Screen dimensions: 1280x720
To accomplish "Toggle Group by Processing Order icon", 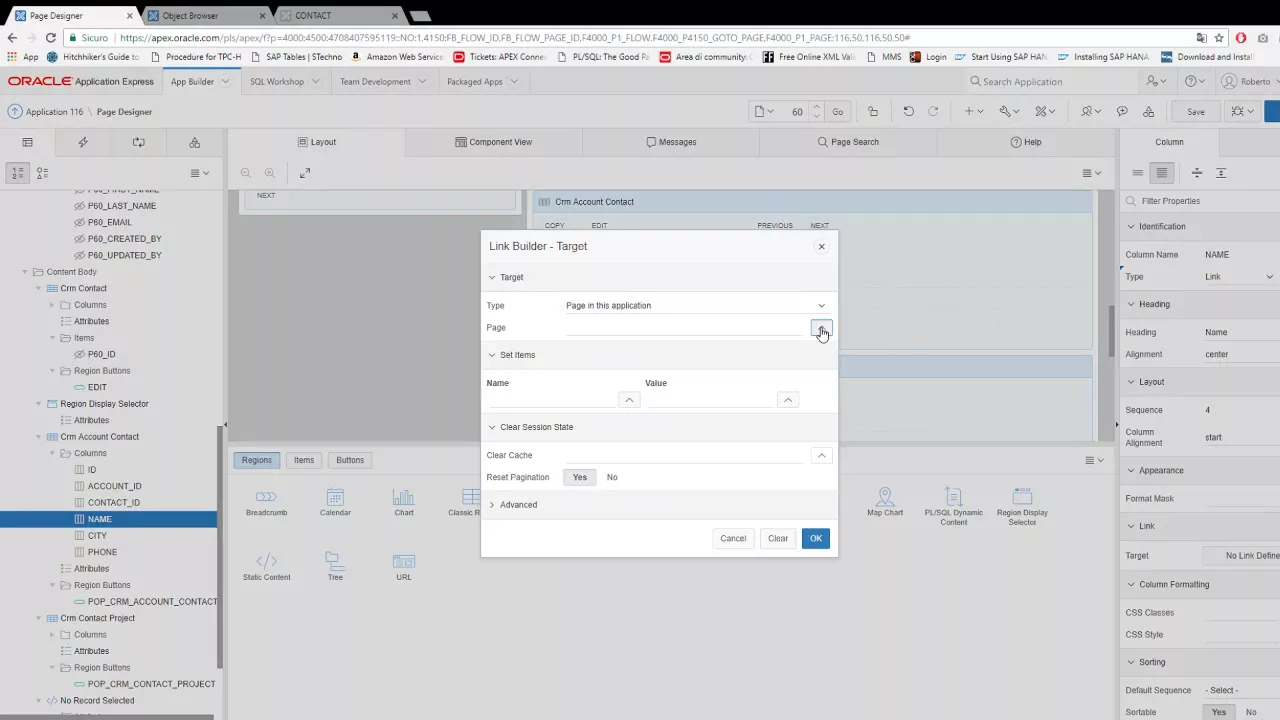I will click(x=18, y=173).
